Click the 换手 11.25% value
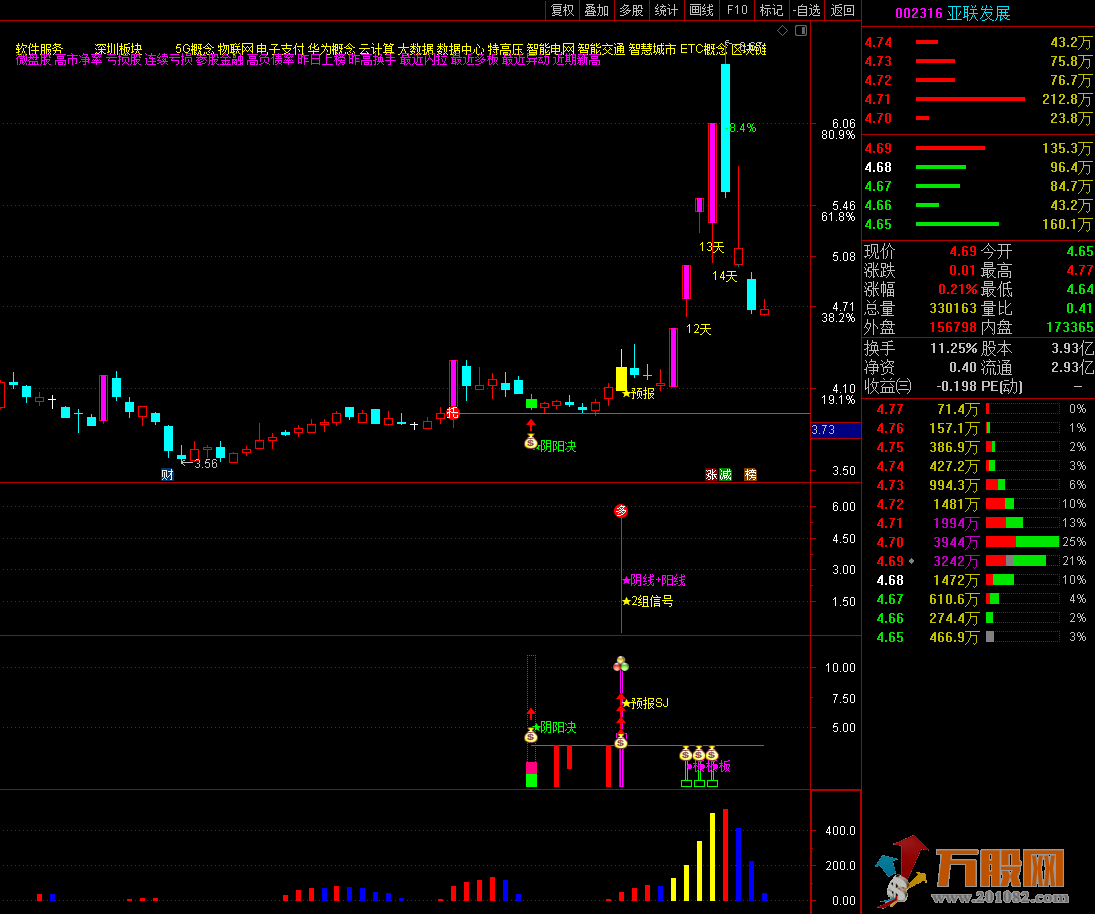1095x914 pixels. 953,348
